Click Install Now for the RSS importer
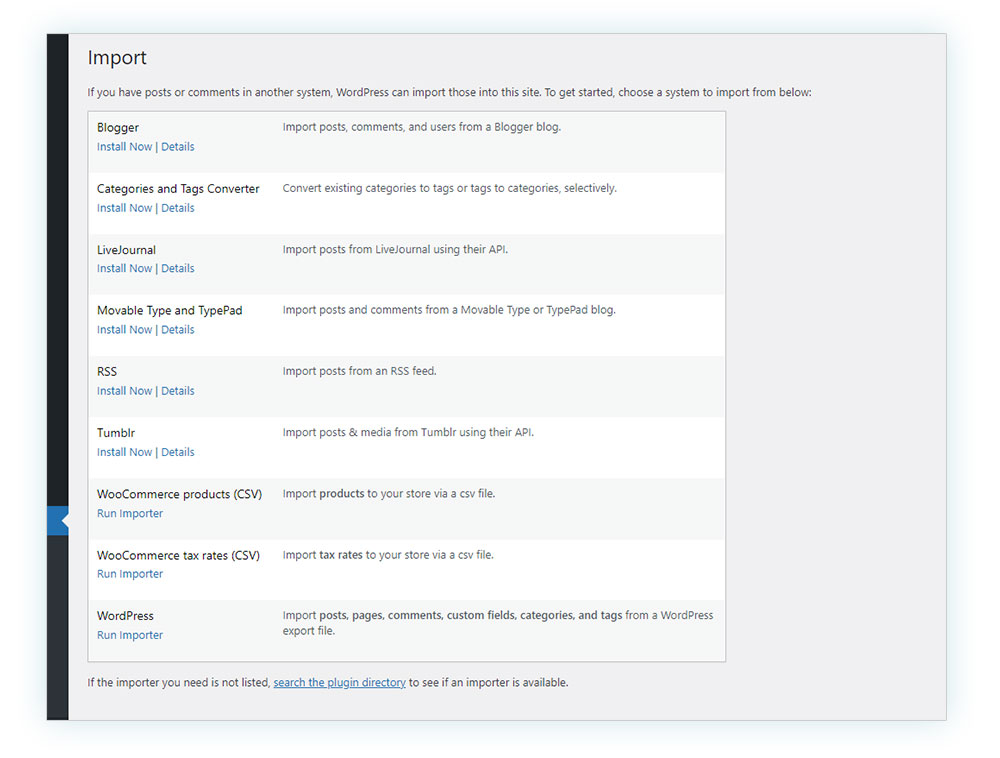Screen dimensions: 1000x758 pyautogui.click(x=124, y=391)
